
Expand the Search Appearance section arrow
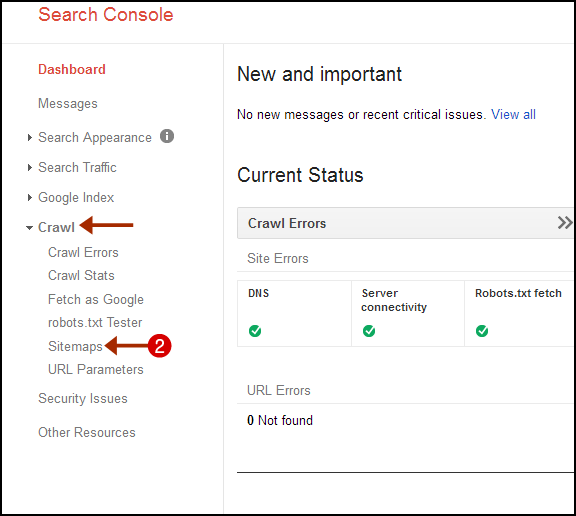tap(30, 138)
